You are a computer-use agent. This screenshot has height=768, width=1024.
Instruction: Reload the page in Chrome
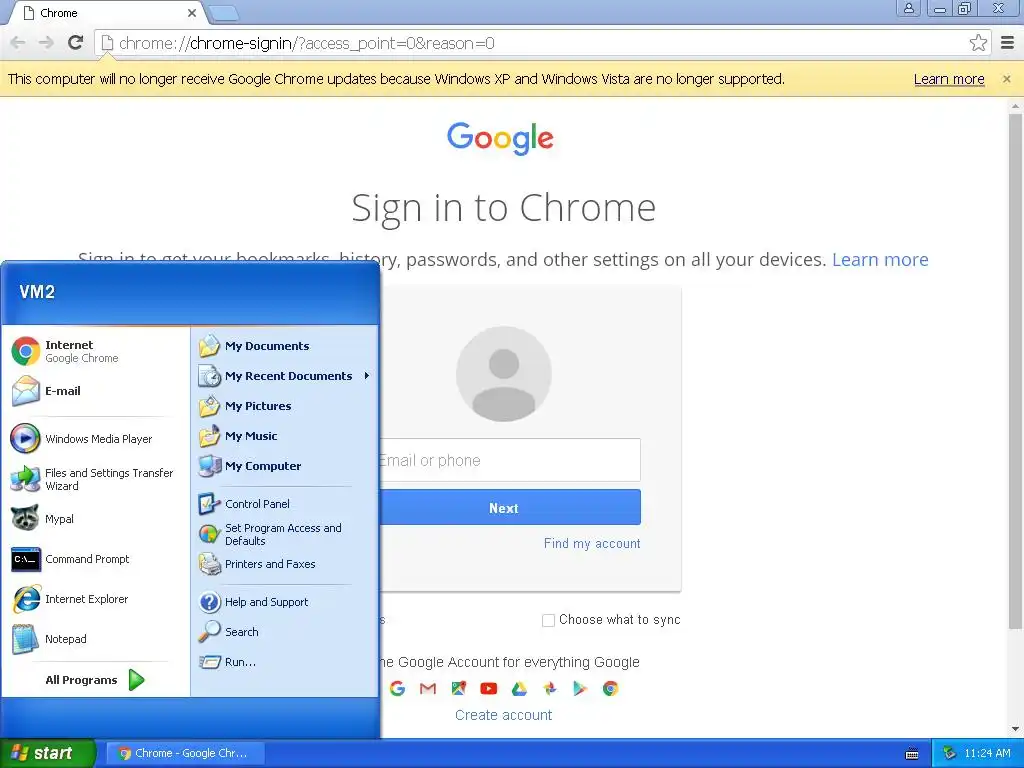[x=76, y=43]
